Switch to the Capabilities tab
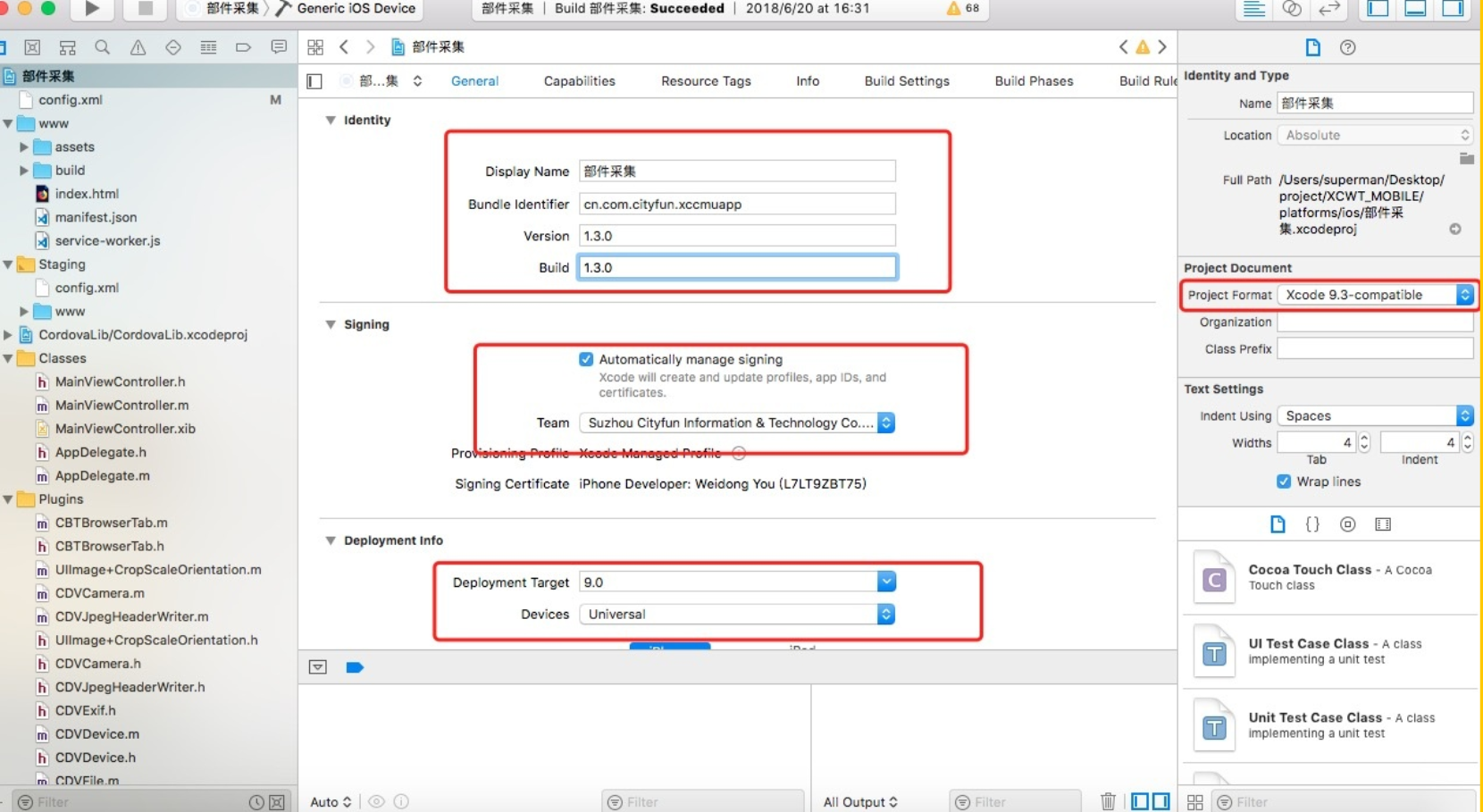The height and width of the screenshot is (812, 1483). pos(579,81)
